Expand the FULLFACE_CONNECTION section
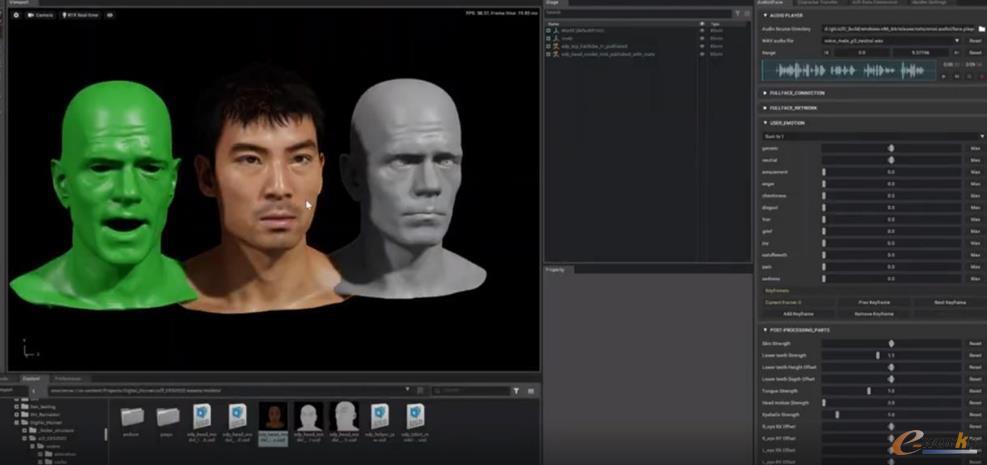987x465 pixels. pyautogui.click(x=765, y=93)
